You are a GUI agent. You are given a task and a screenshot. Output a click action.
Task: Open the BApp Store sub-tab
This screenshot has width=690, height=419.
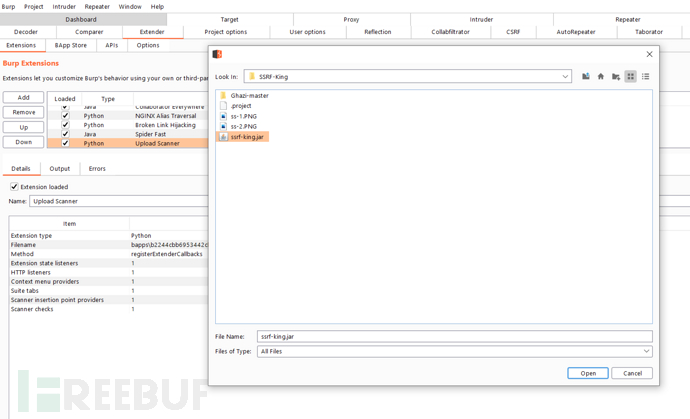[71, 45]
